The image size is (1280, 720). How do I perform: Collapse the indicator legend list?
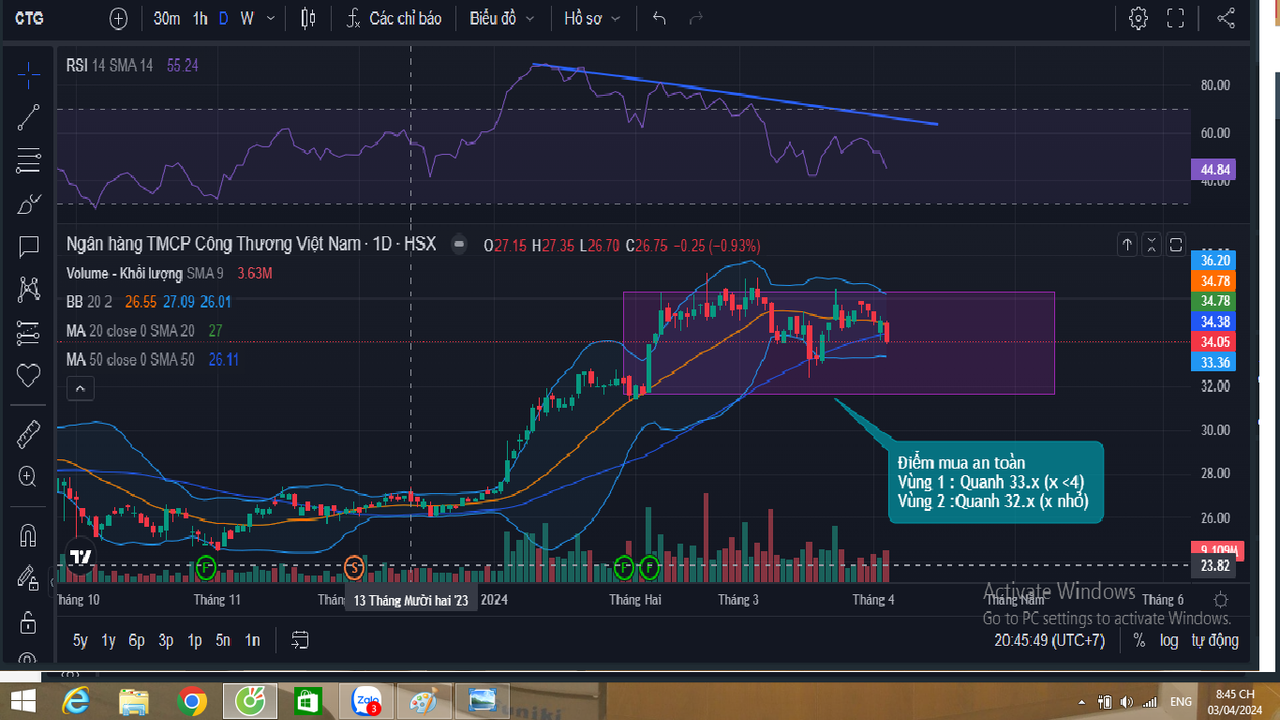81,389
